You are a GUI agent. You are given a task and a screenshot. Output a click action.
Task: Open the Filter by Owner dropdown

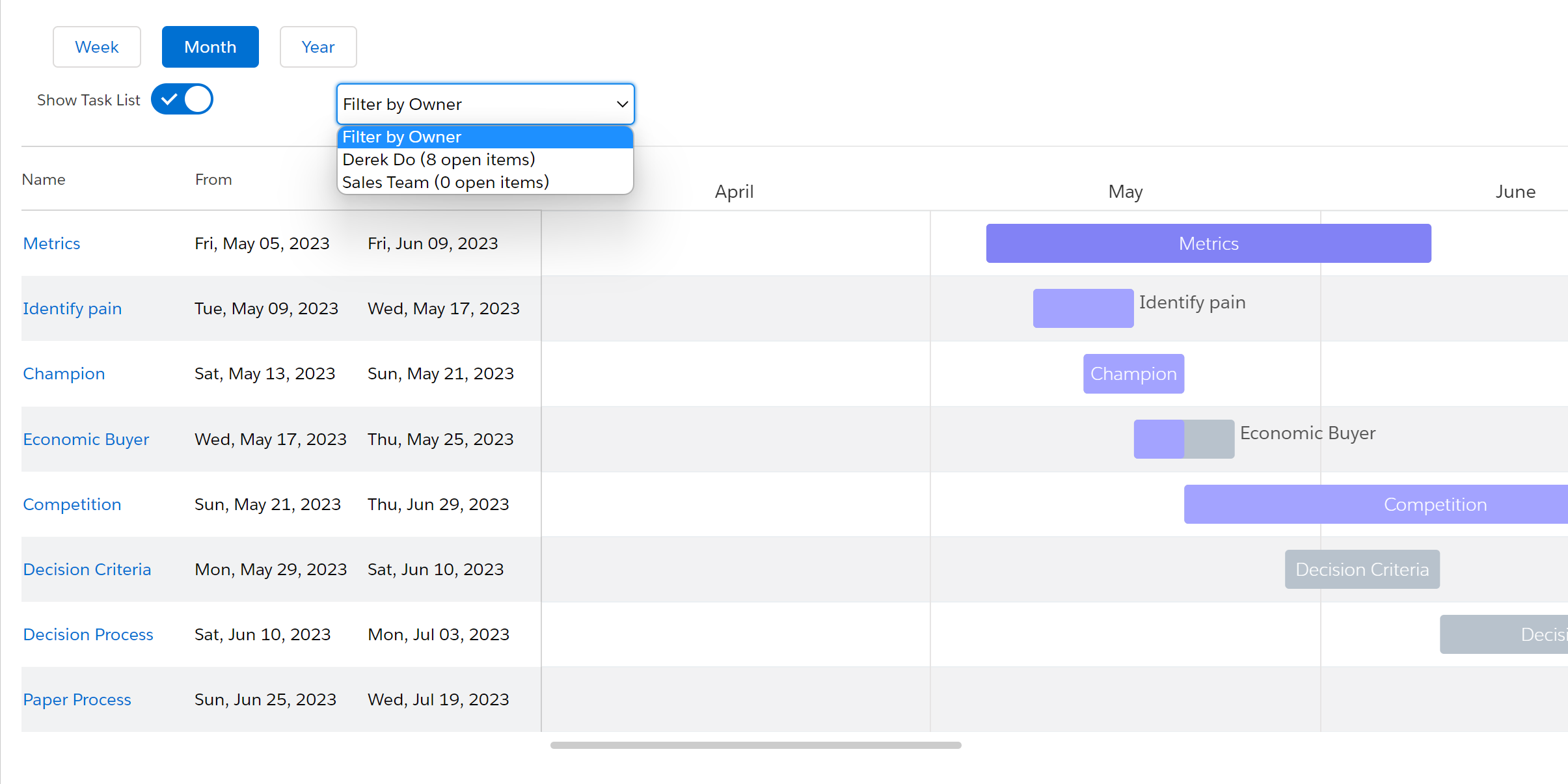tap(485, 104)
